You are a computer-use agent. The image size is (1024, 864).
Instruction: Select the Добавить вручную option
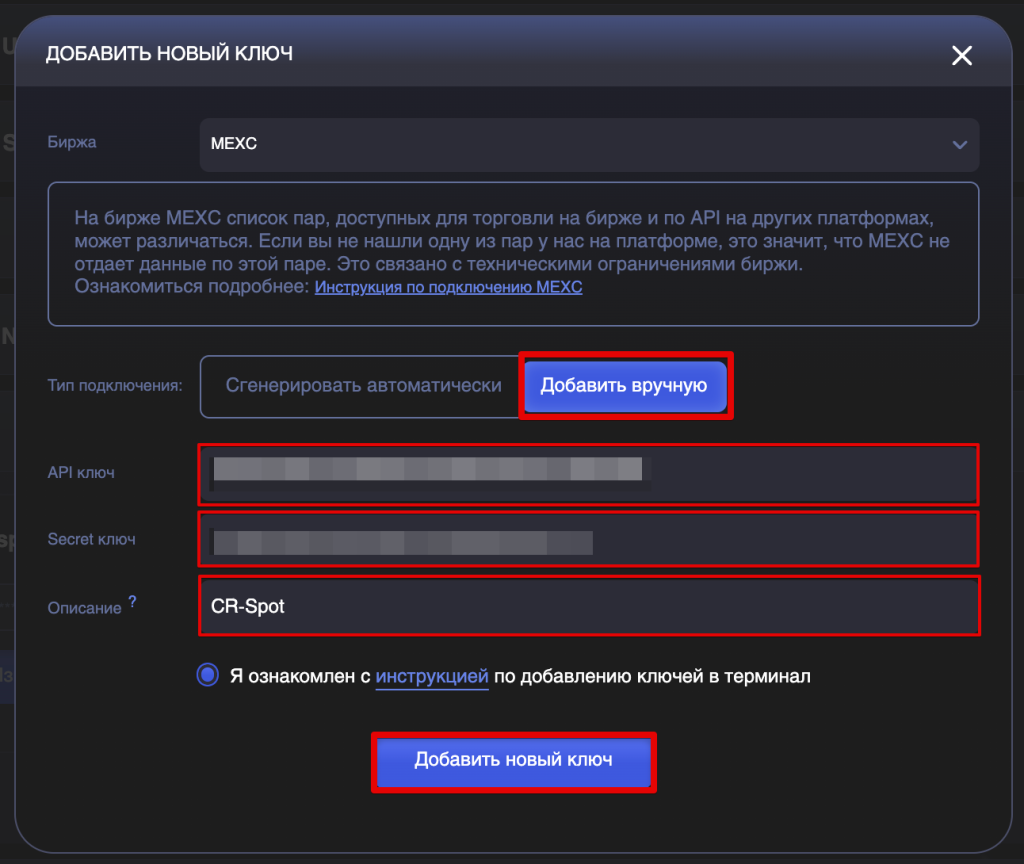(624, 385)
